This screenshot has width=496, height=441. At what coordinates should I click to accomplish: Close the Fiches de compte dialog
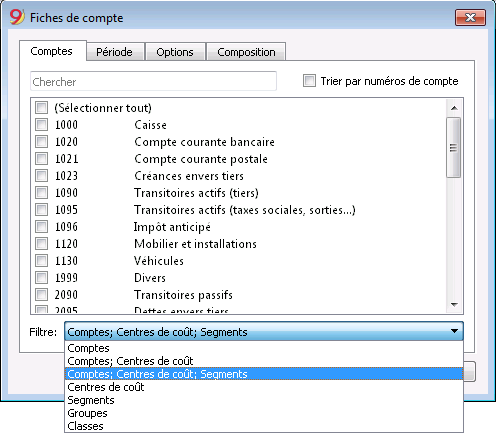coord(470,17)
